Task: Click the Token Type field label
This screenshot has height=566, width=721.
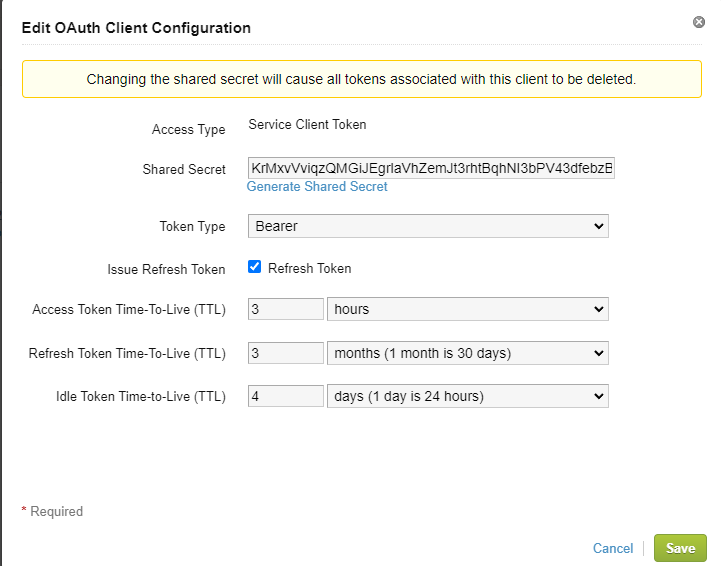Action: click(x=192, y=227)
